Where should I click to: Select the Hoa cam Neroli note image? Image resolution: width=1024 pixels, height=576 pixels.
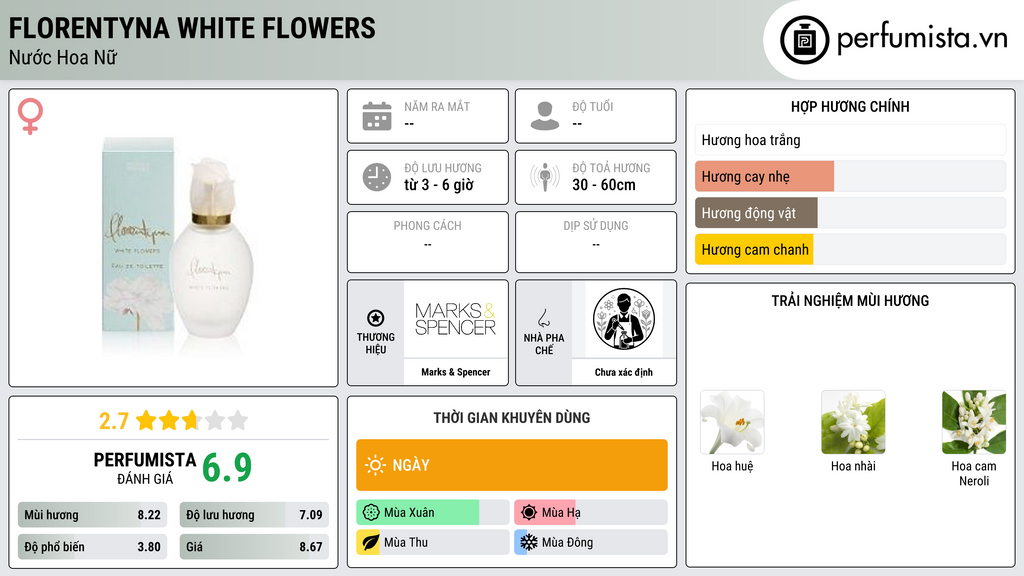pyautogui.click(x=974, y=422)
